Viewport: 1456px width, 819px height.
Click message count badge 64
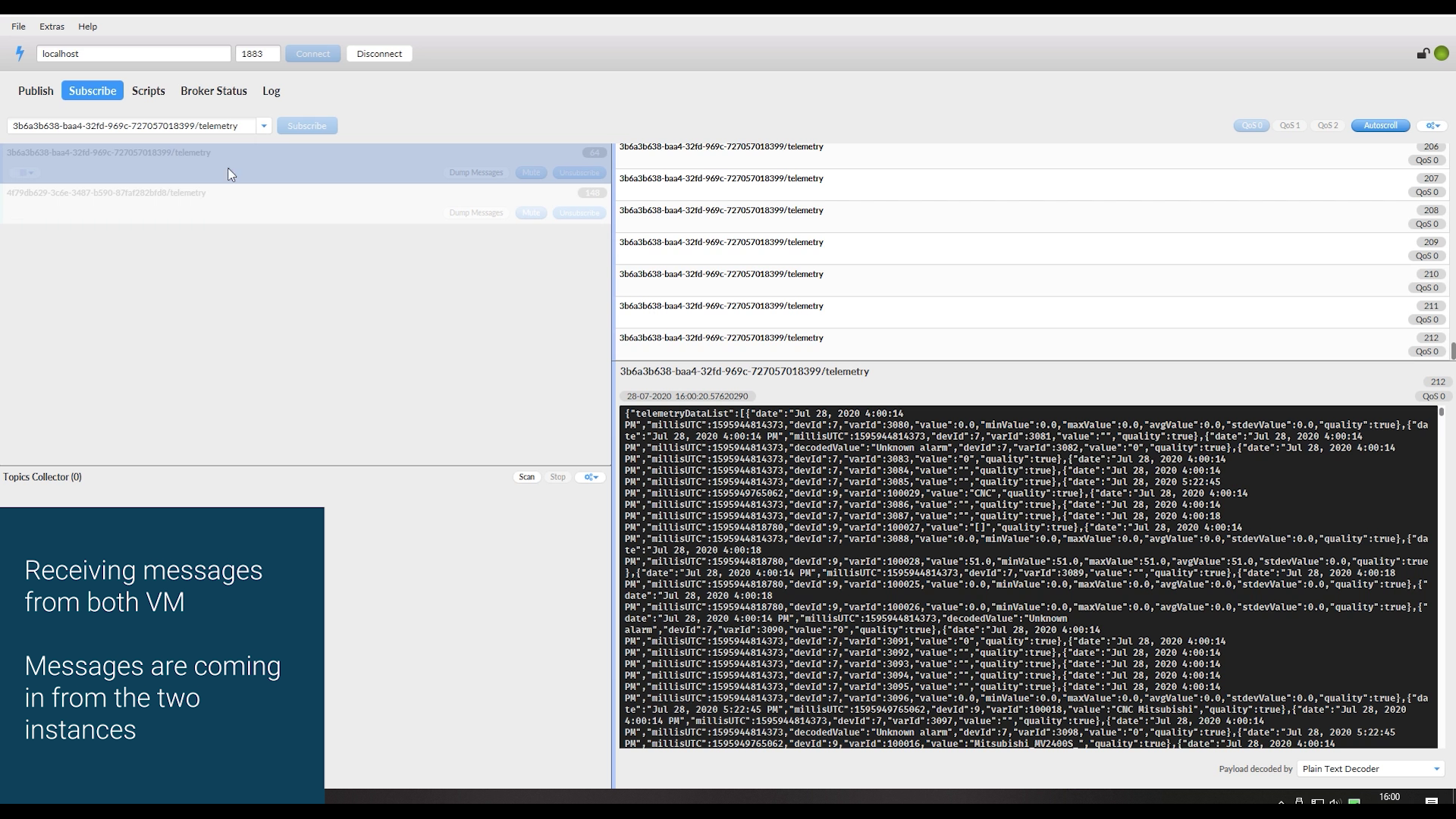(595, 152)
